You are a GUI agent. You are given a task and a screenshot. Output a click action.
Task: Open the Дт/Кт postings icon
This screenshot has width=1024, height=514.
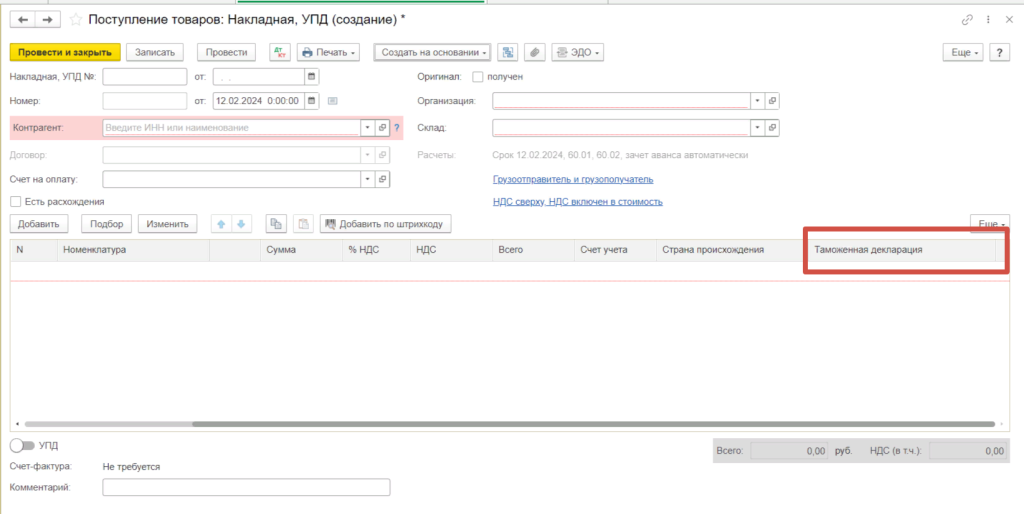(x=278, y=52)
